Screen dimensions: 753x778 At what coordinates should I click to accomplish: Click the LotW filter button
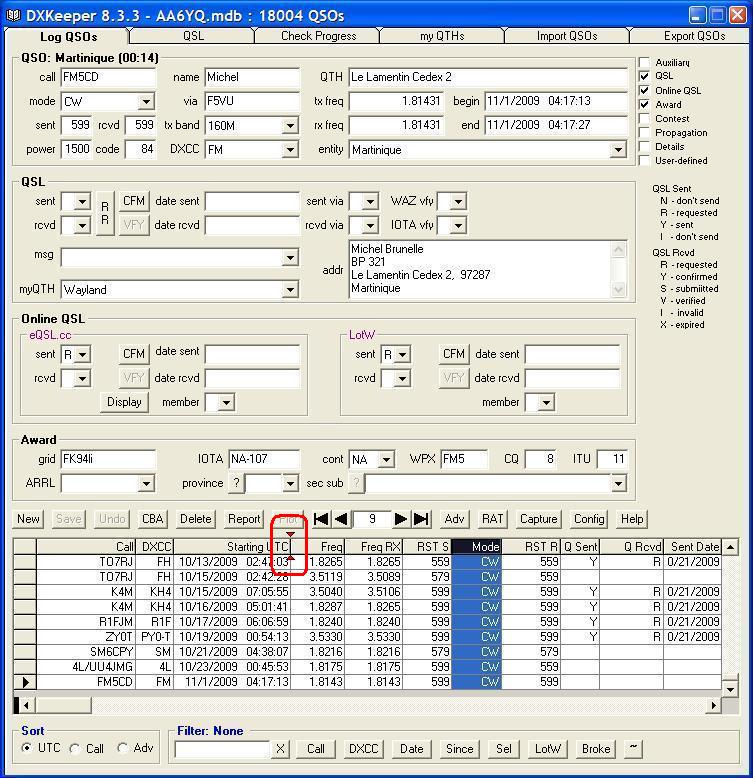pyautogui.click(x=548, y=749)
